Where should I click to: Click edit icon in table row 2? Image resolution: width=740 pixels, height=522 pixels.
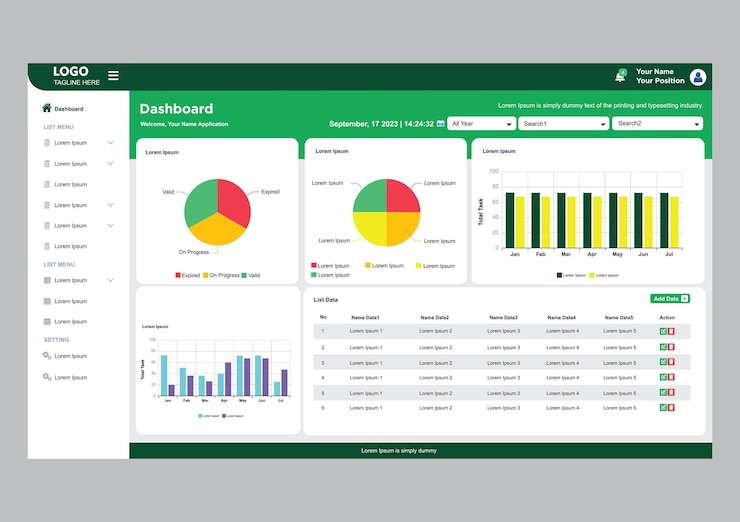coord(663,347)
